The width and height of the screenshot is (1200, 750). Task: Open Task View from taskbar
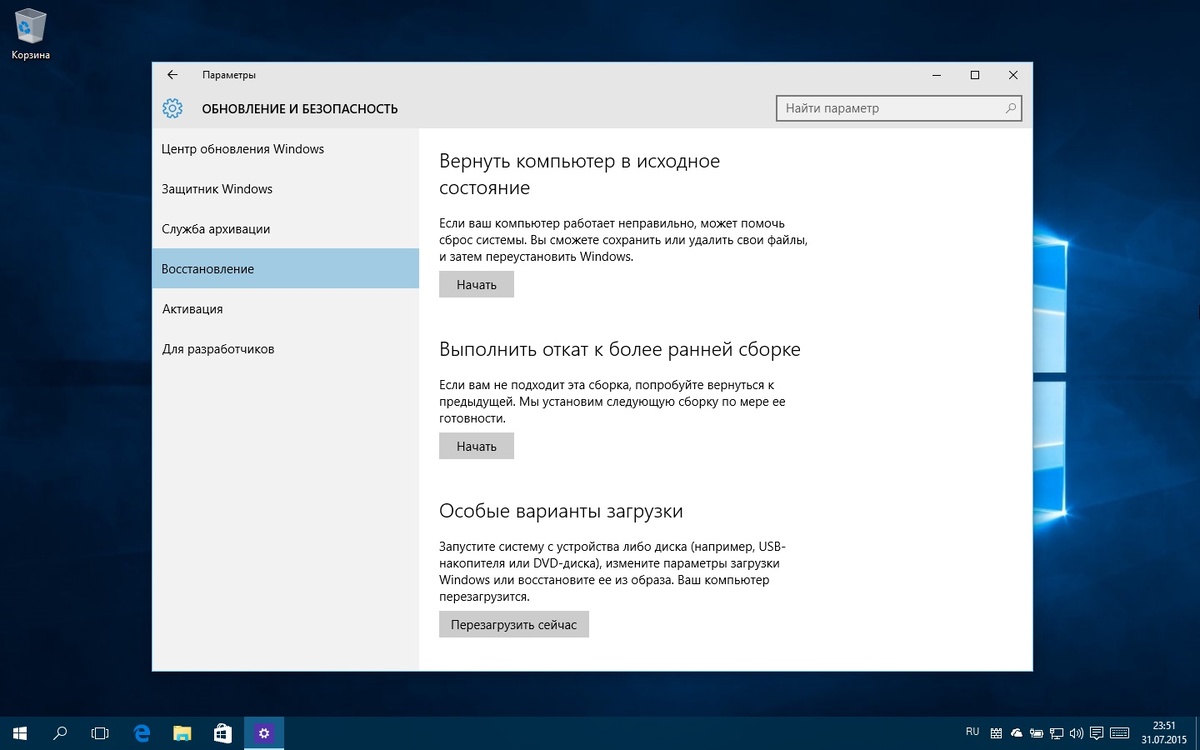click(x=100, y=733)
